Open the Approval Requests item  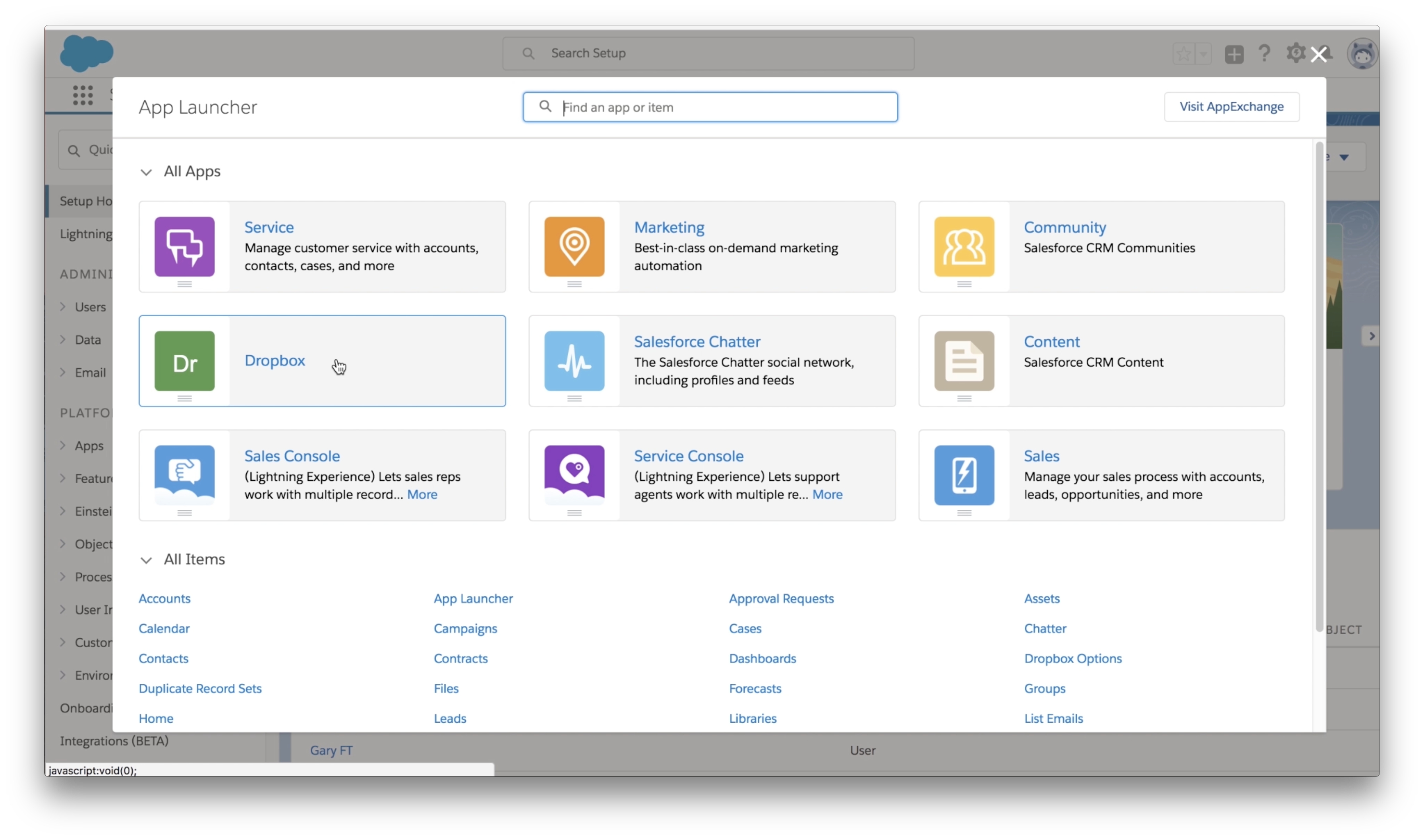(781, 598)
